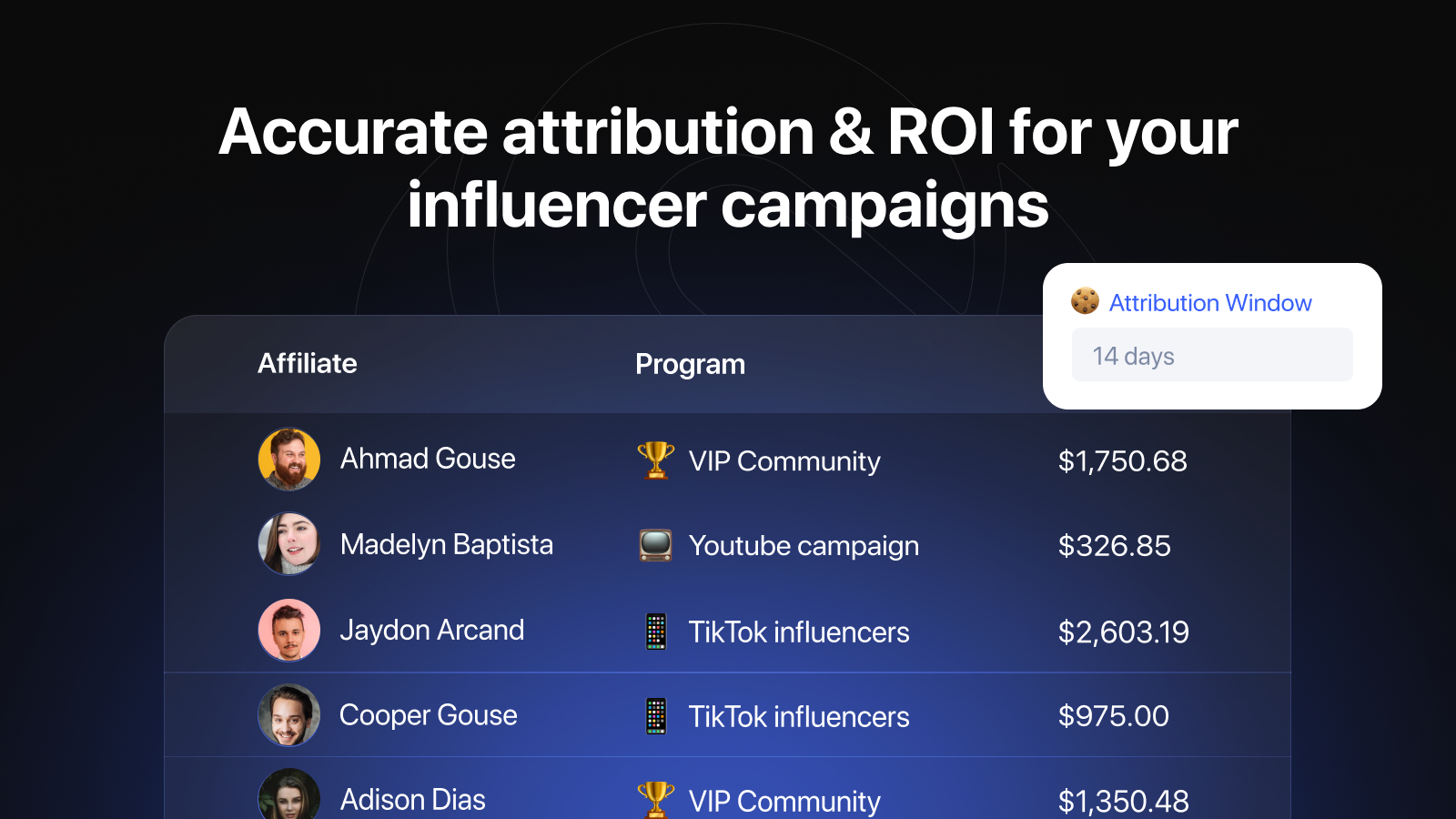Select the phone icon on Cooper Gouse row
This screenshot has height=819, width=1456.
[654, 715]
